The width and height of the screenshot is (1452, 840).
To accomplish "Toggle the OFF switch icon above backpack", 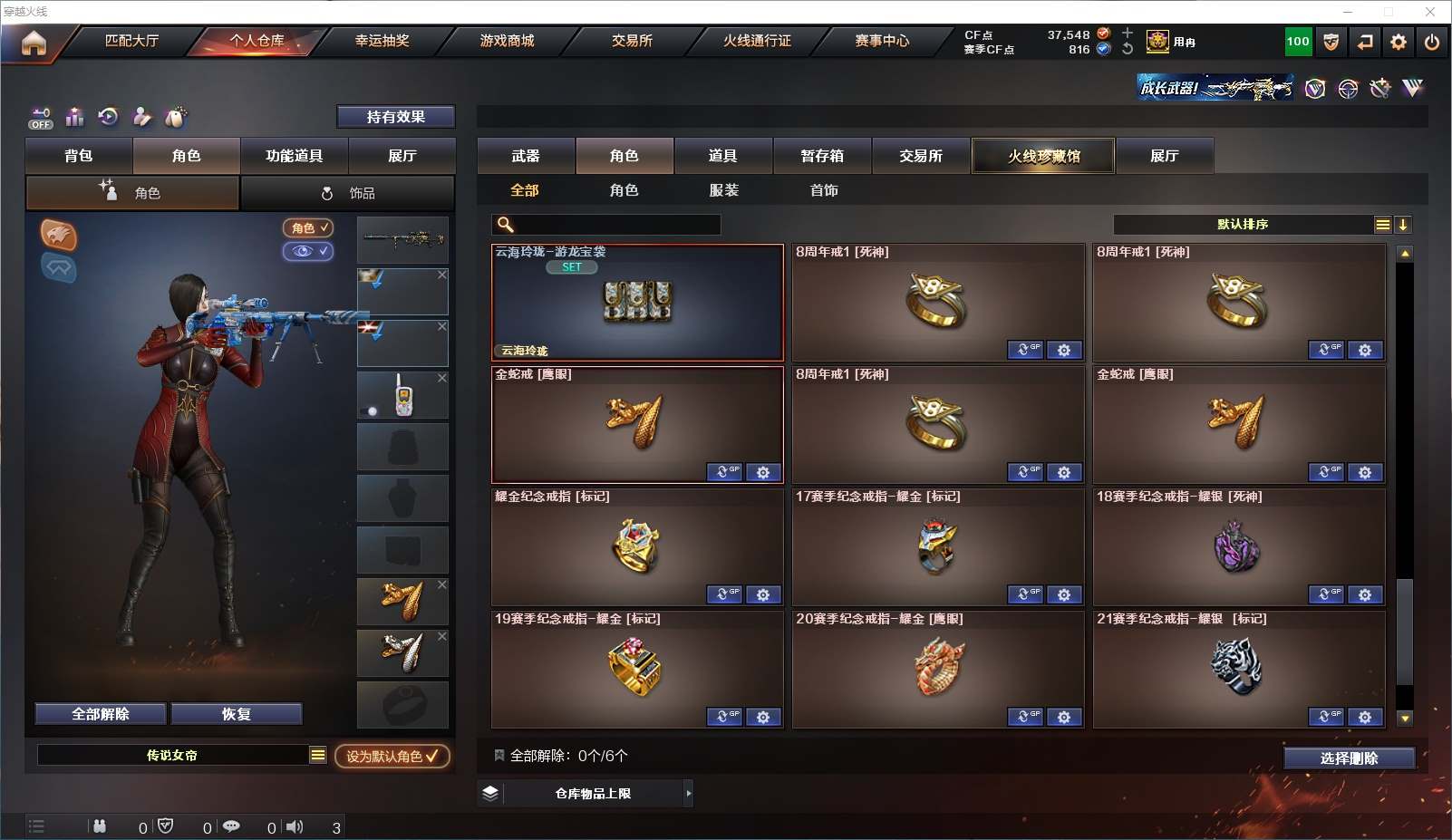I will click(x=41, y=118).
